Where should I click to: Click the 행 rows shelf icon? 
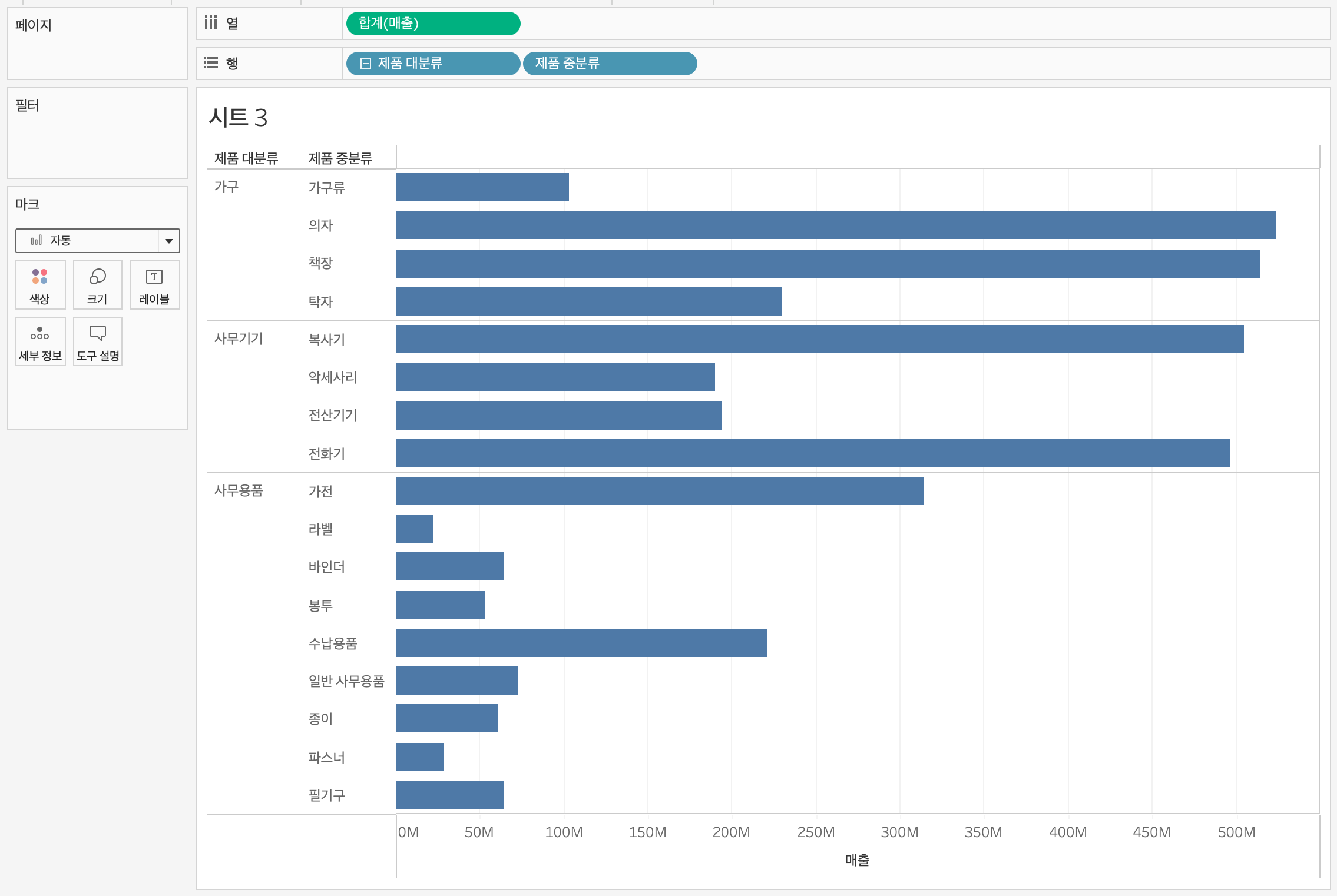[211, 63]
